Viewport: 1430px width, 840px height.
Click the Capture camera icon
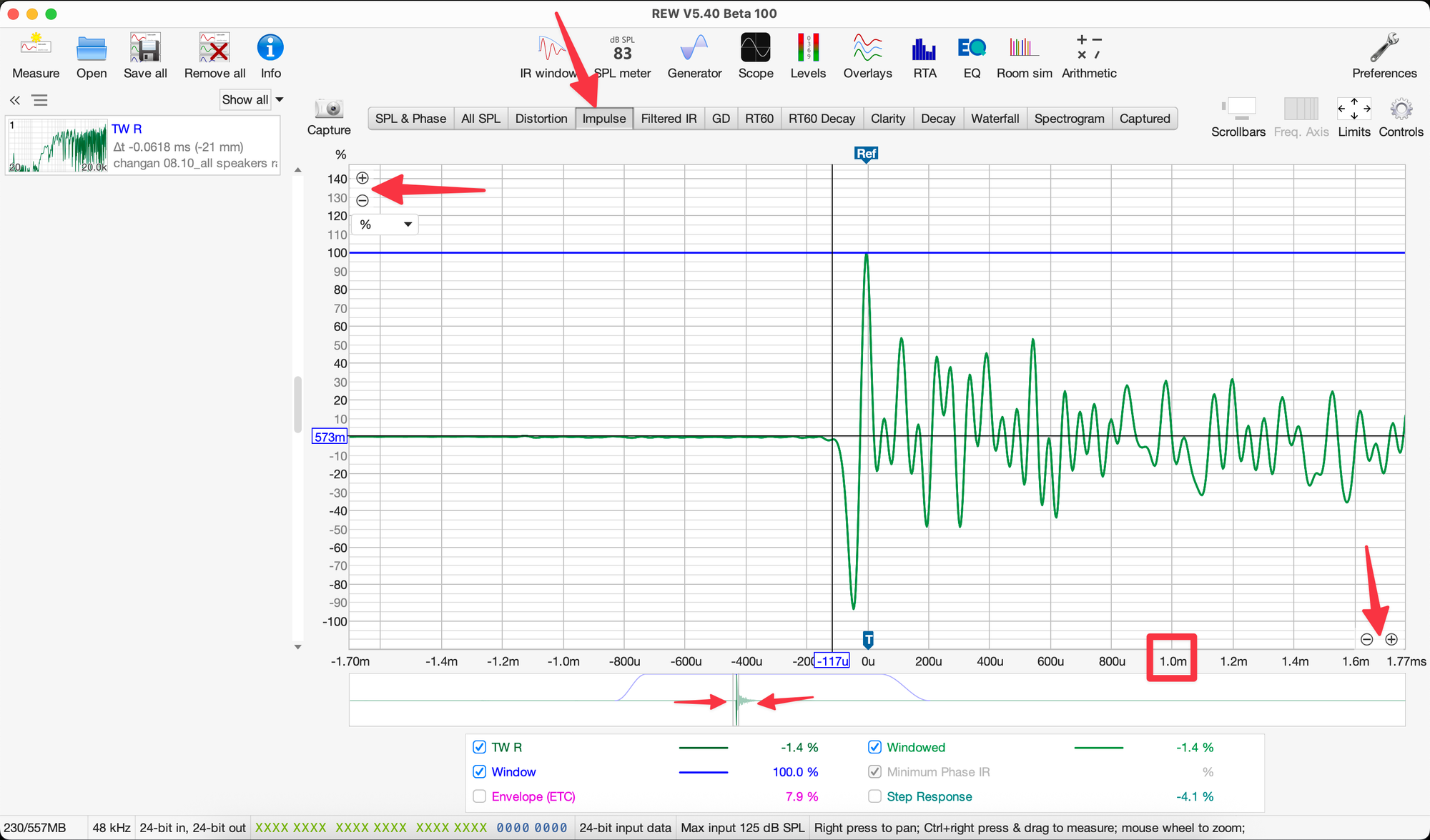click(329, 109)
